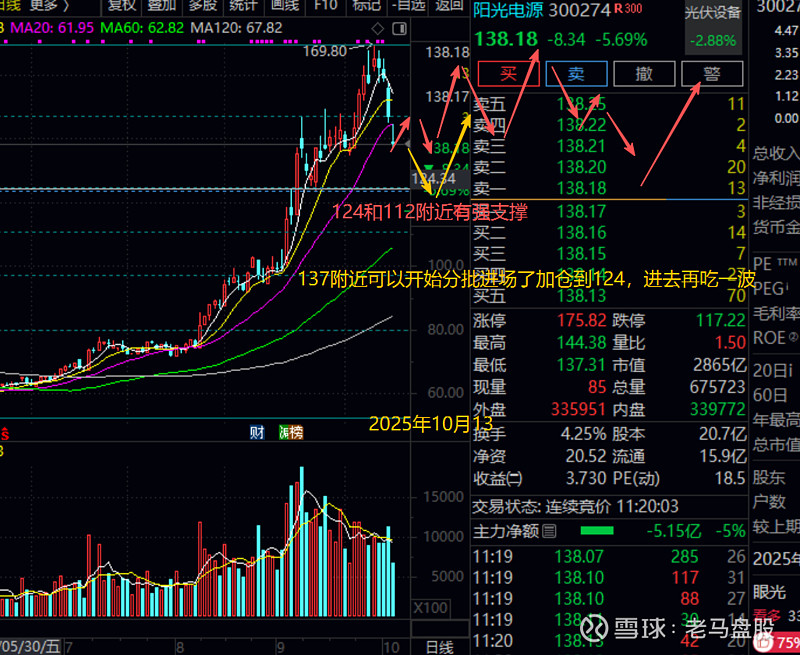The image size is (800, 655).
Task: Click the 换手 4.25% value
Action: tap(584, 434)
